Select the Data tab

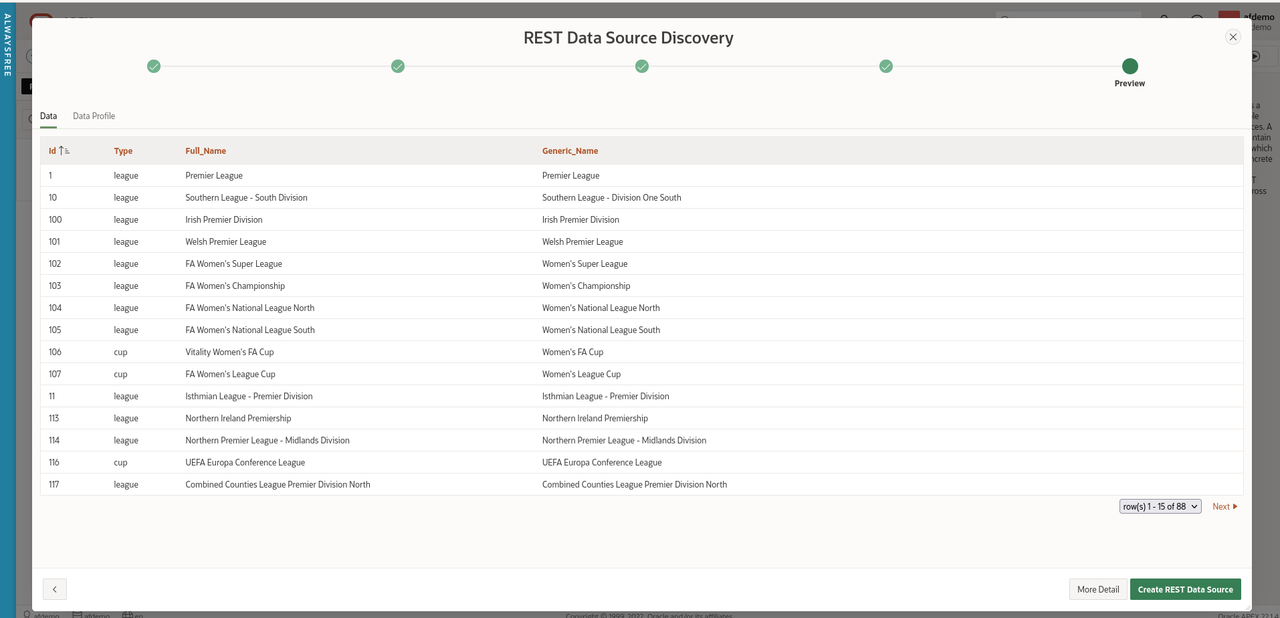tap(48, 115)
